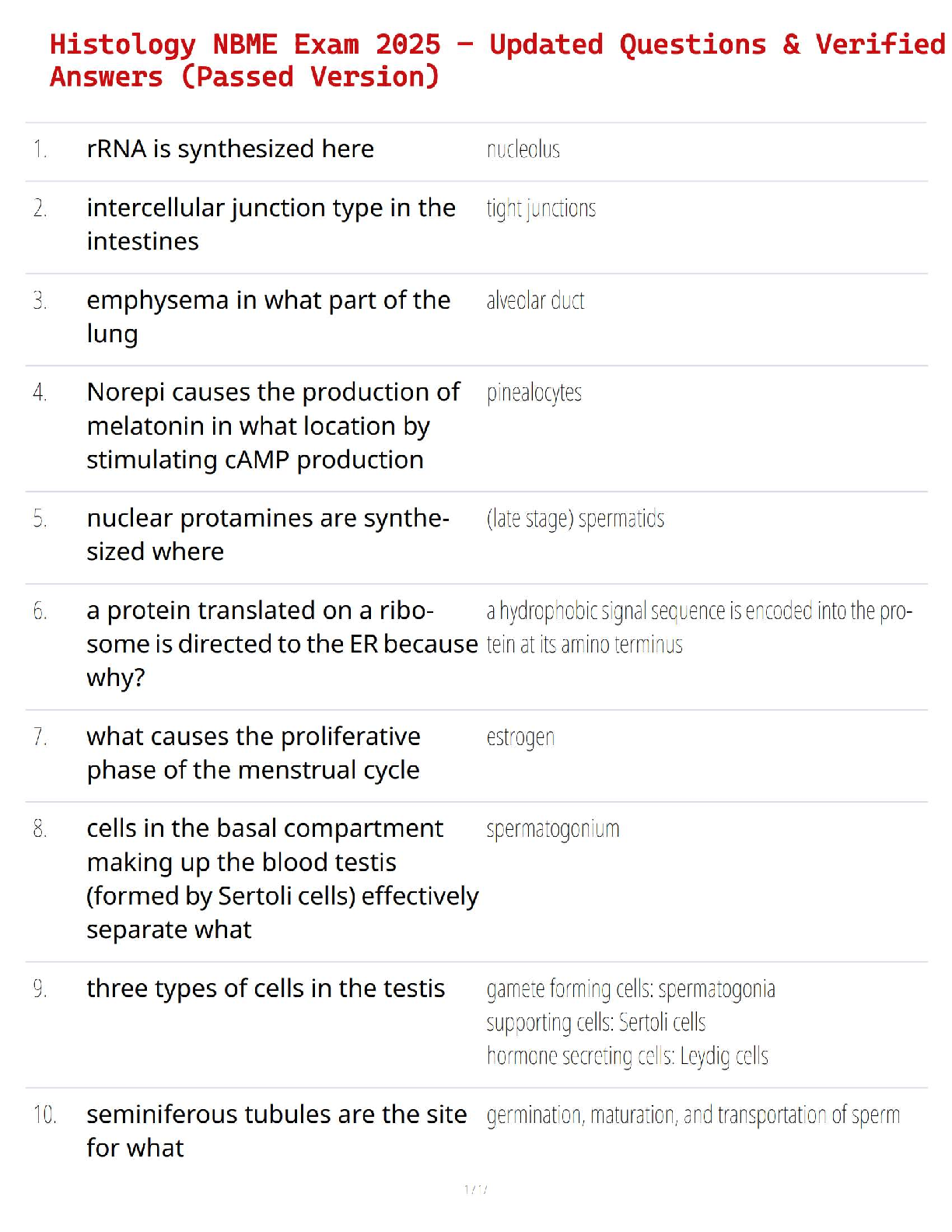This screenshot has height=1232, width=952.
Task: Select the "(late stage) spermatids" answer
Action: pos(575,519)
